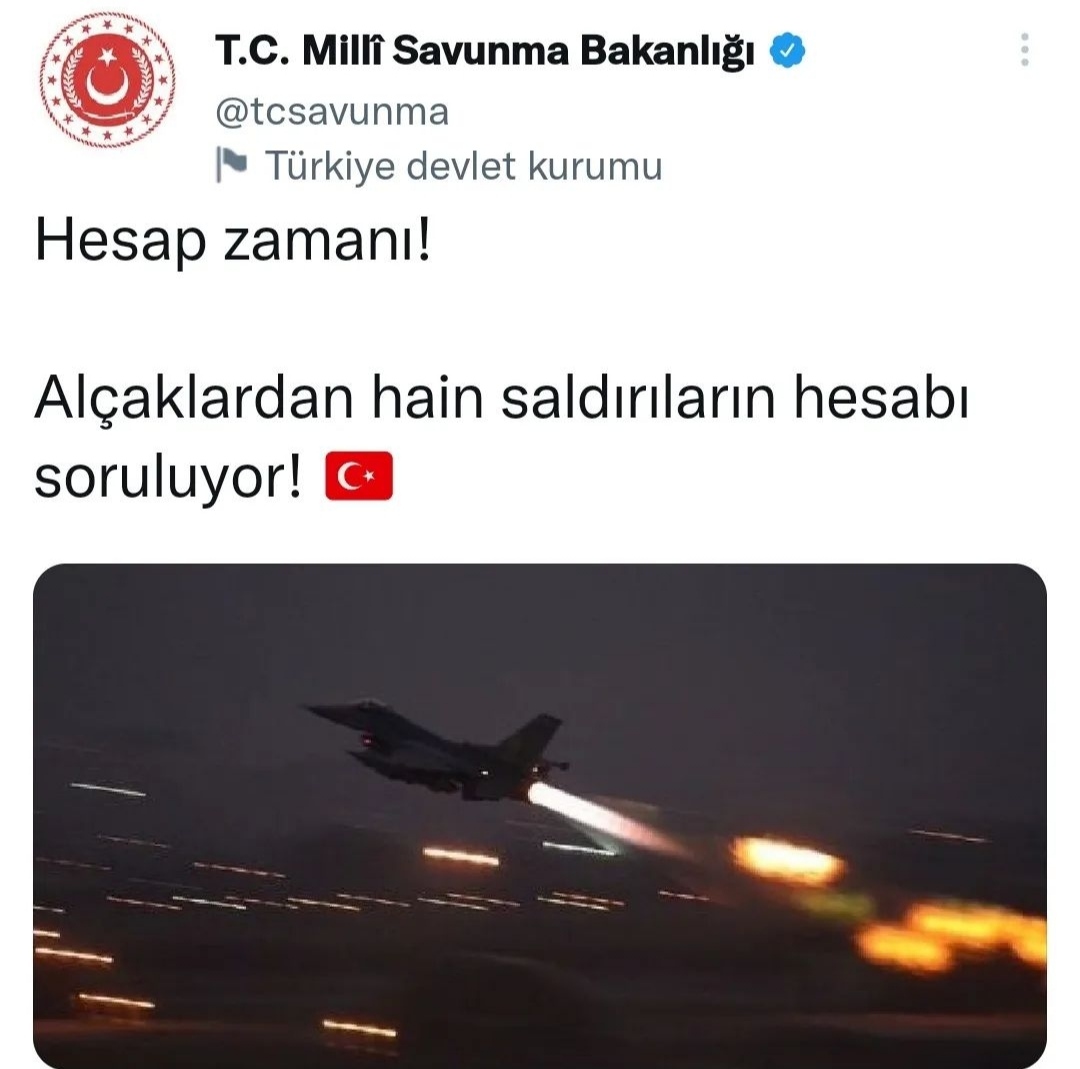Click the crescent and star inside avatar

pyautogui.click(x=107, y=80)
